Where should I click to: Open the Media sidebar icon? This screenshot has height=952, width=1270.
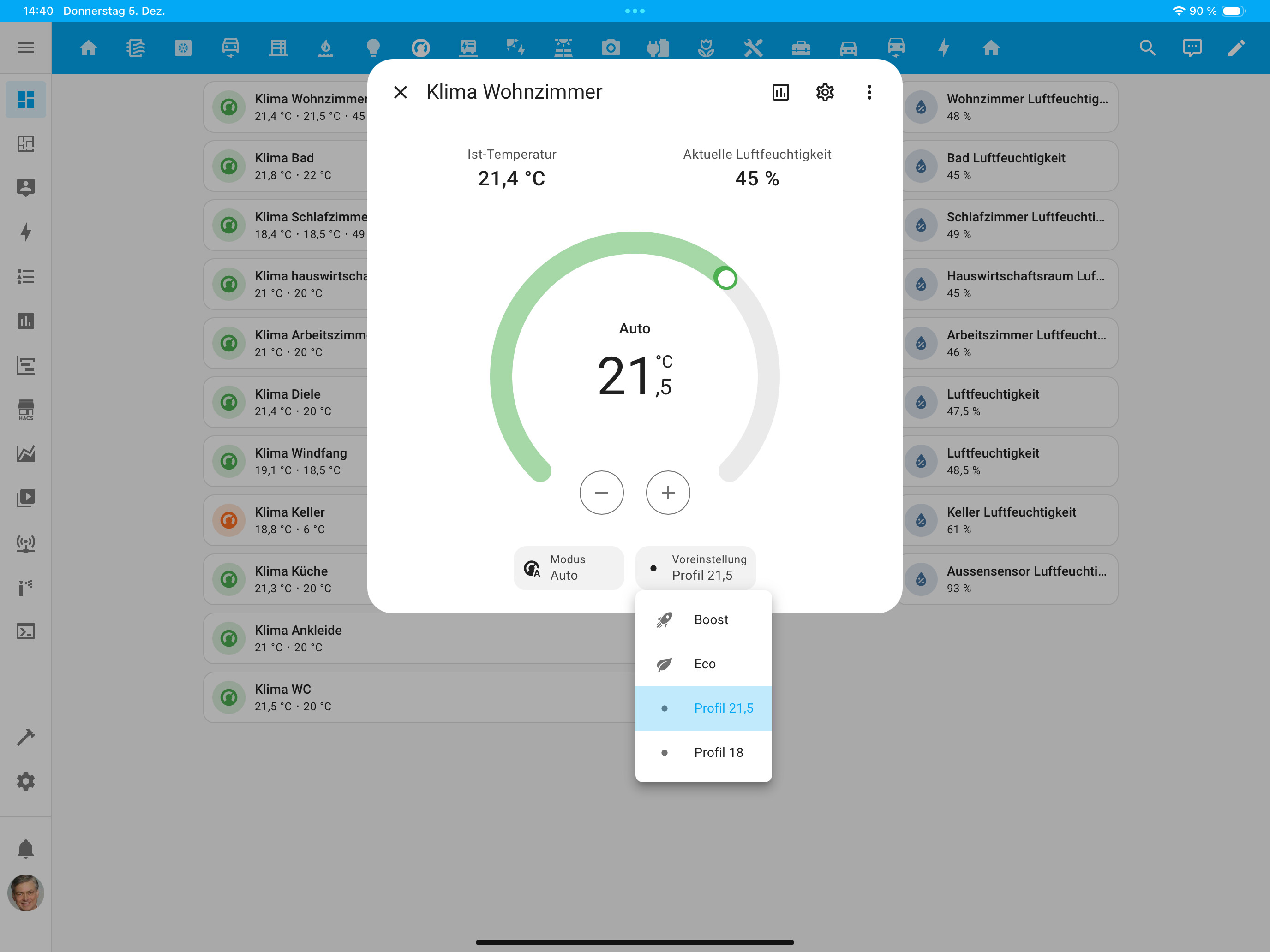click(x=25, y=498)
